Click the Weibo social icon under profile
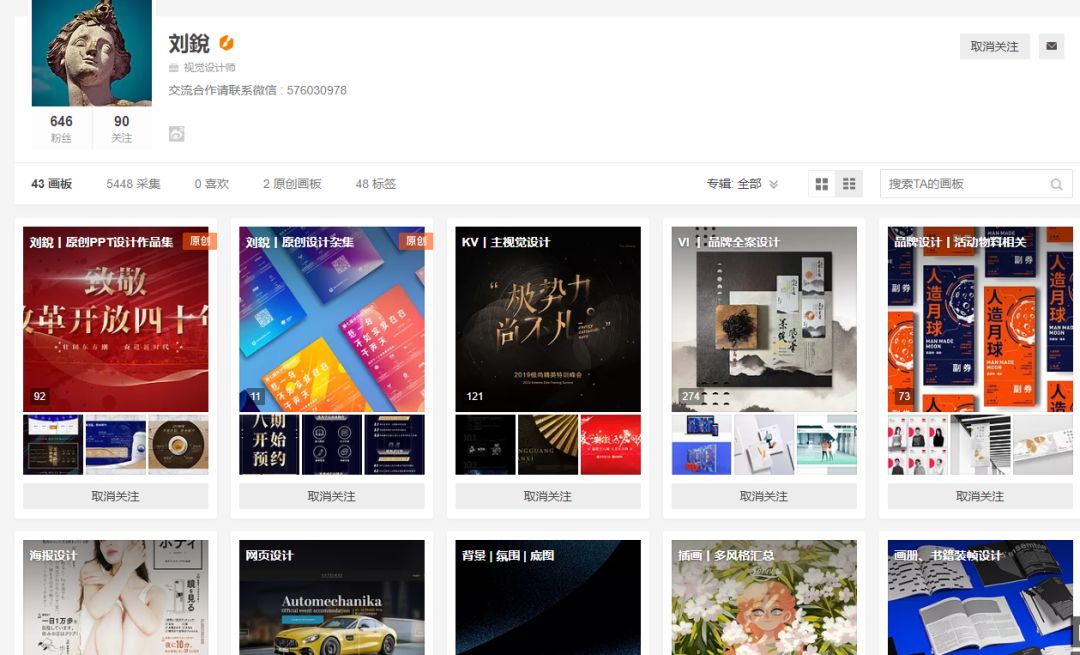Screen dimensions: 1080x655 [x=176, y=134]
